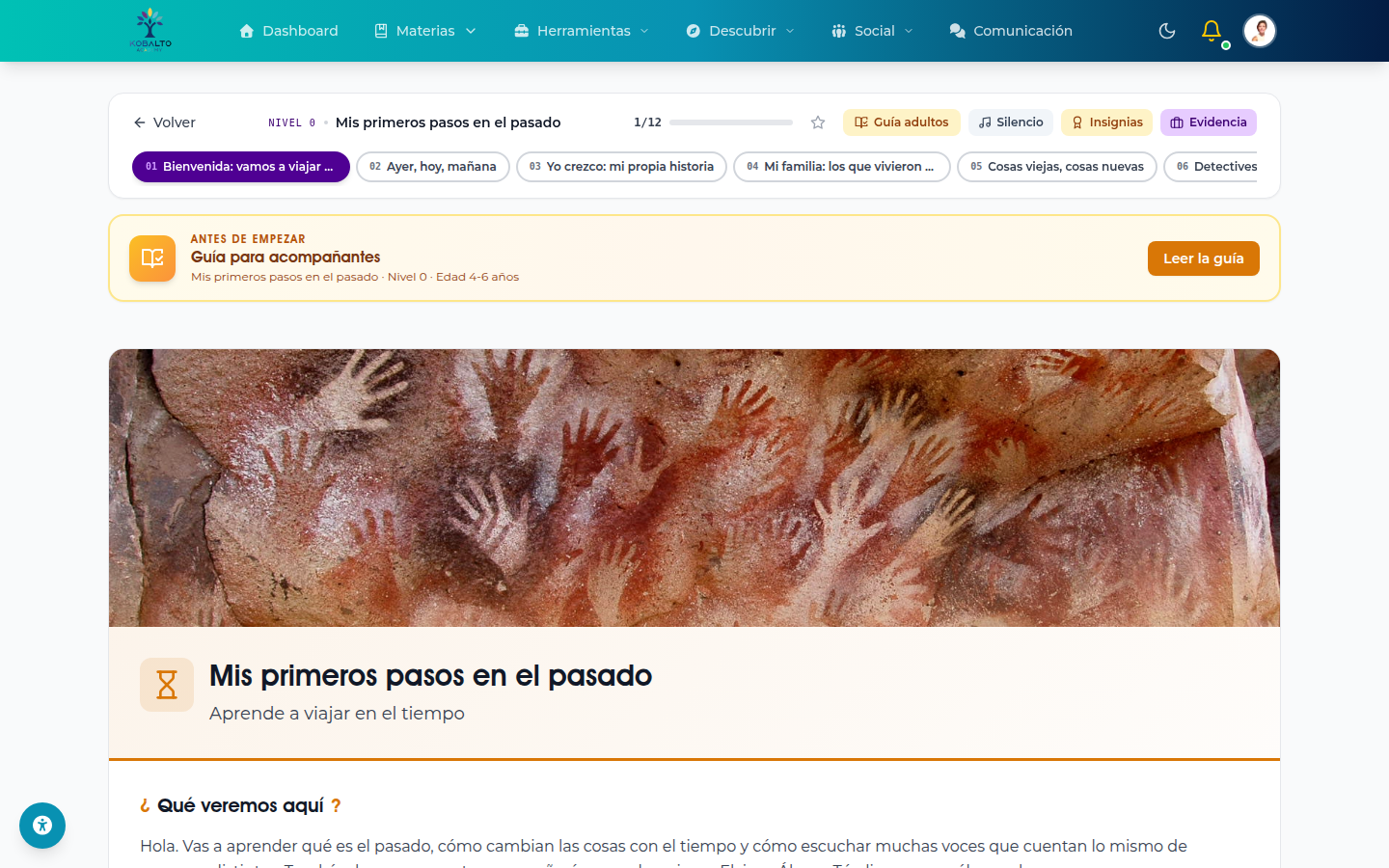
Task: Click the favorite star icon
Action: coord(818,122)
